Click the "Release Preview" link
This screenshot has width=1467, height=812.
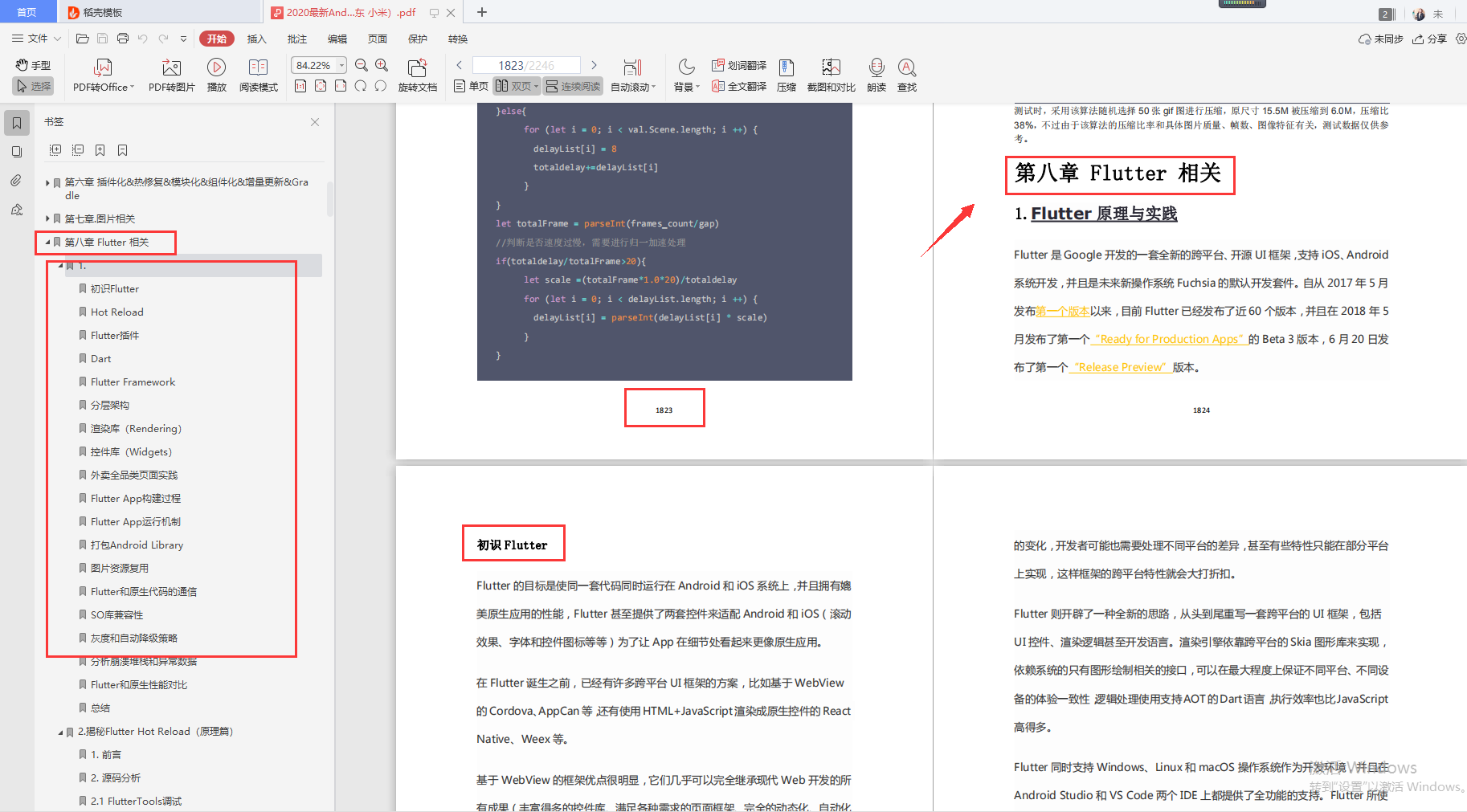pos(1120,367)
